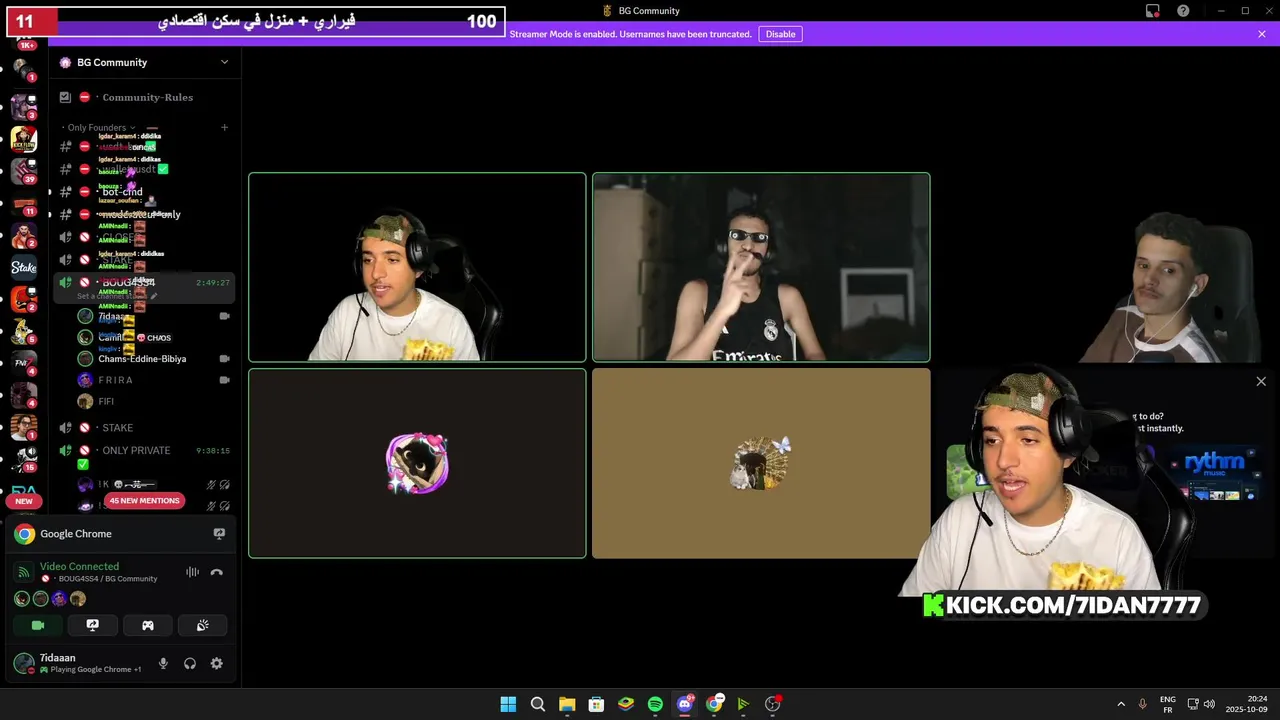Open User Settings gear
Image resolution: width=1280 pixels, height=720 pixels.
[216, 663]
